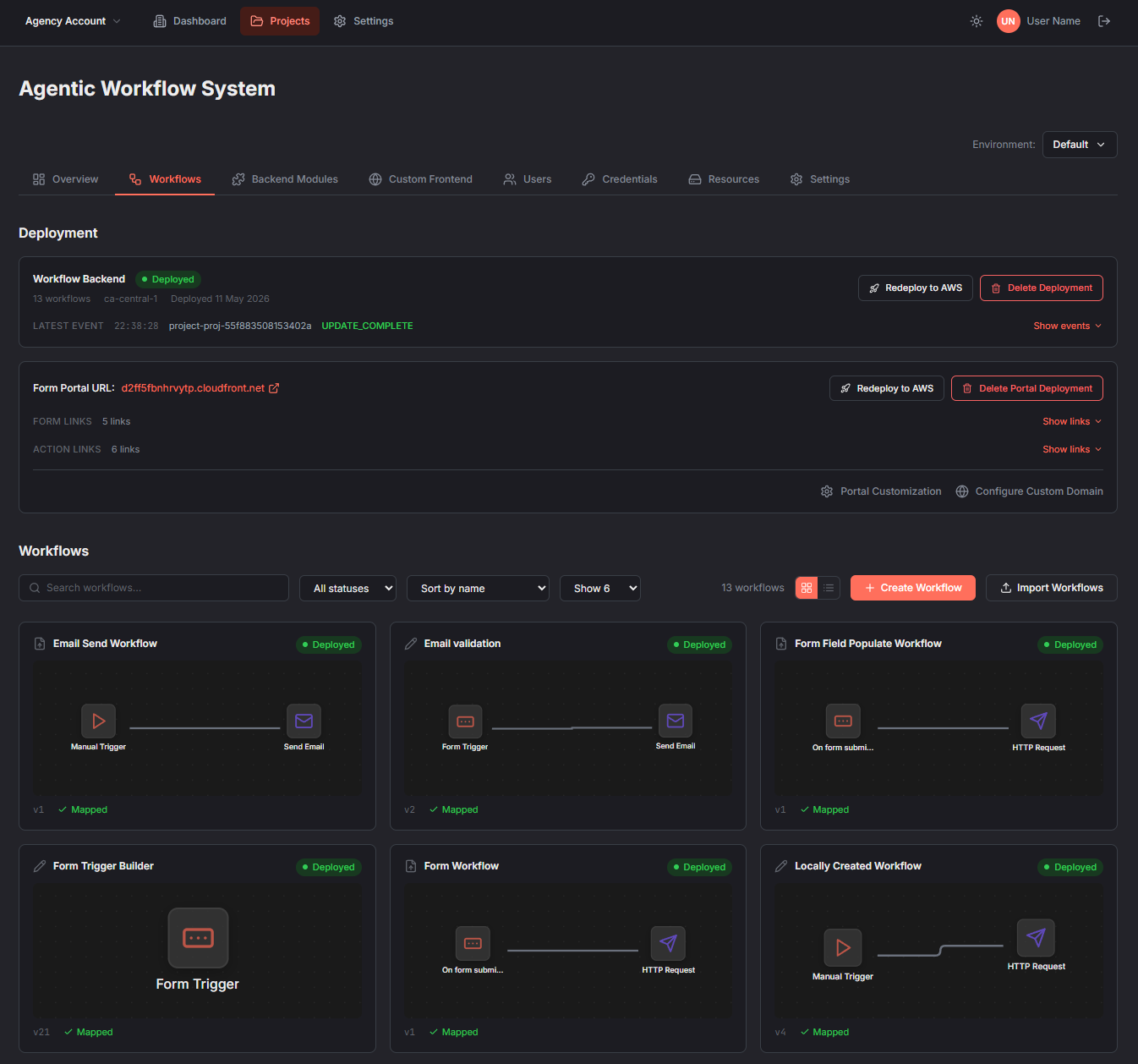This screenshot has height=1064, width=1138.
Task: Open the Agency Account dropdown
Action: (73, 21)
